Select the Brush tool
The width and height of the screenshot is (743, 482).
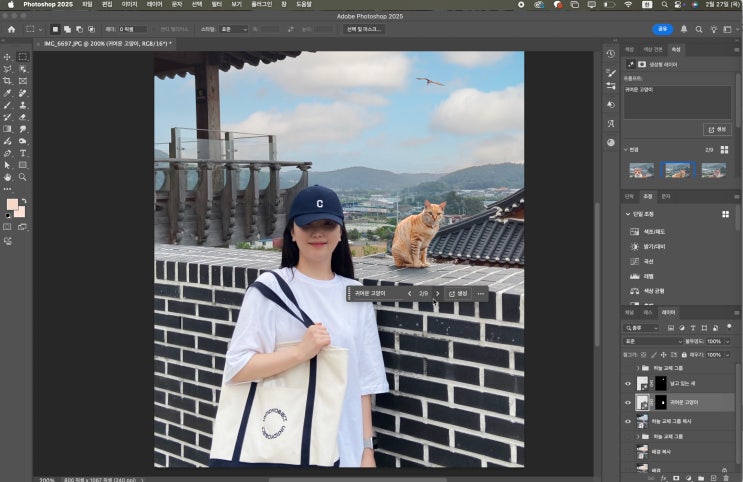(7, 105)
